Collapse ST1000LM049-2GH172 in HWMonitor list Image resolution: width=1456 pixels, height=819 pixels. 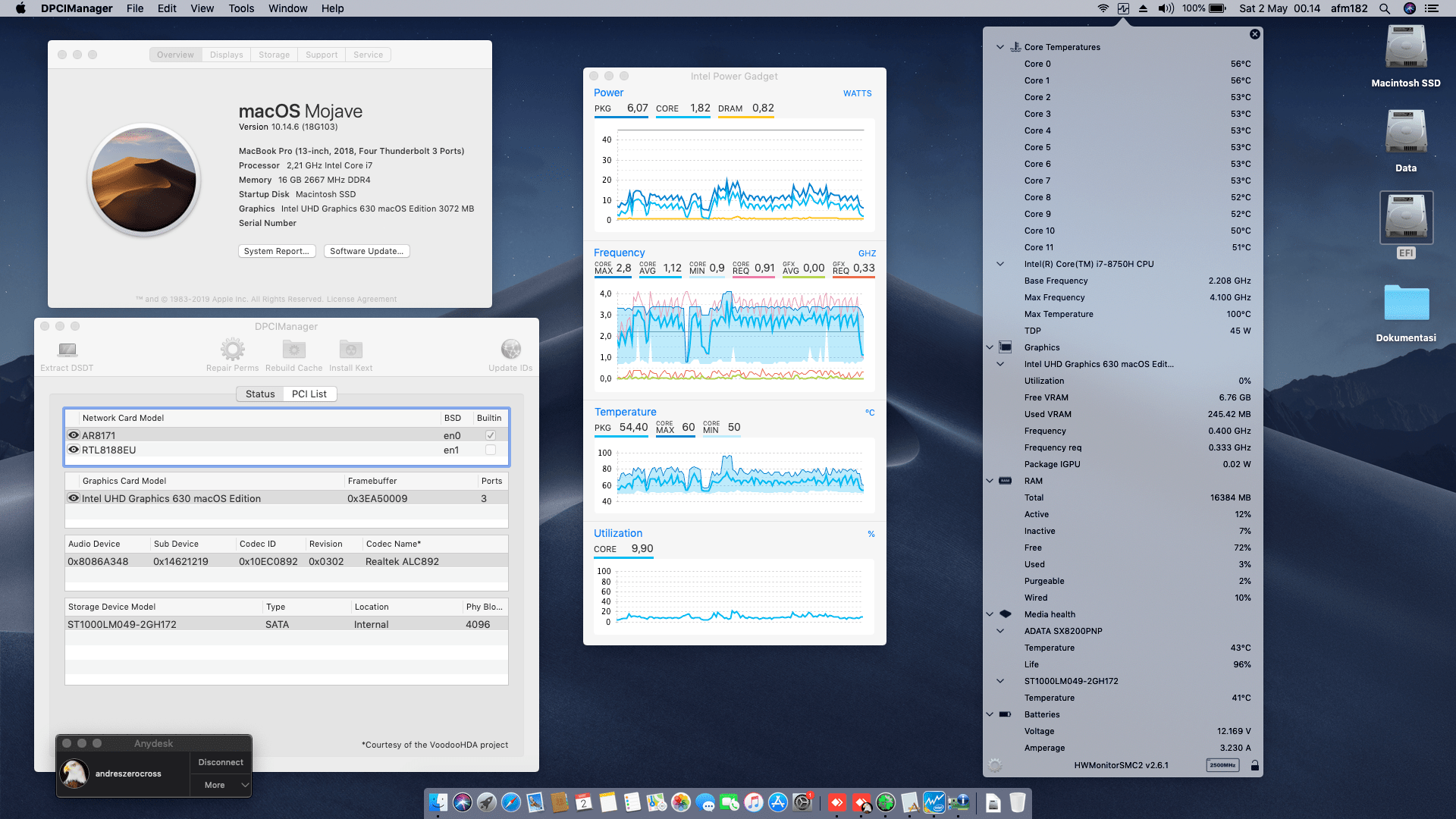[1000, 681]
